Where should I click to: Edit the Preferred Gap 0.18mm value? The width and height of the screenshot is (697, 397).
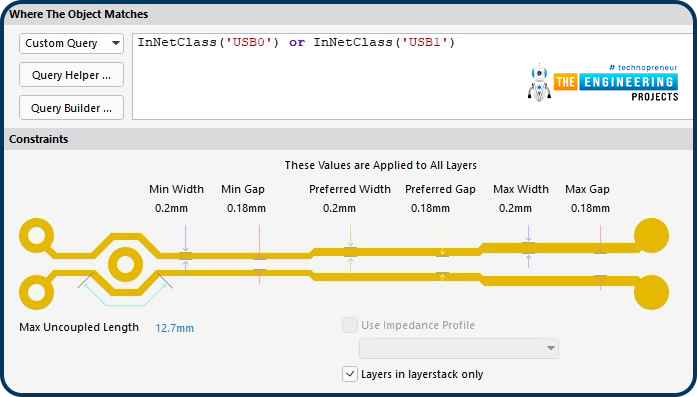(x=430, y=208)
